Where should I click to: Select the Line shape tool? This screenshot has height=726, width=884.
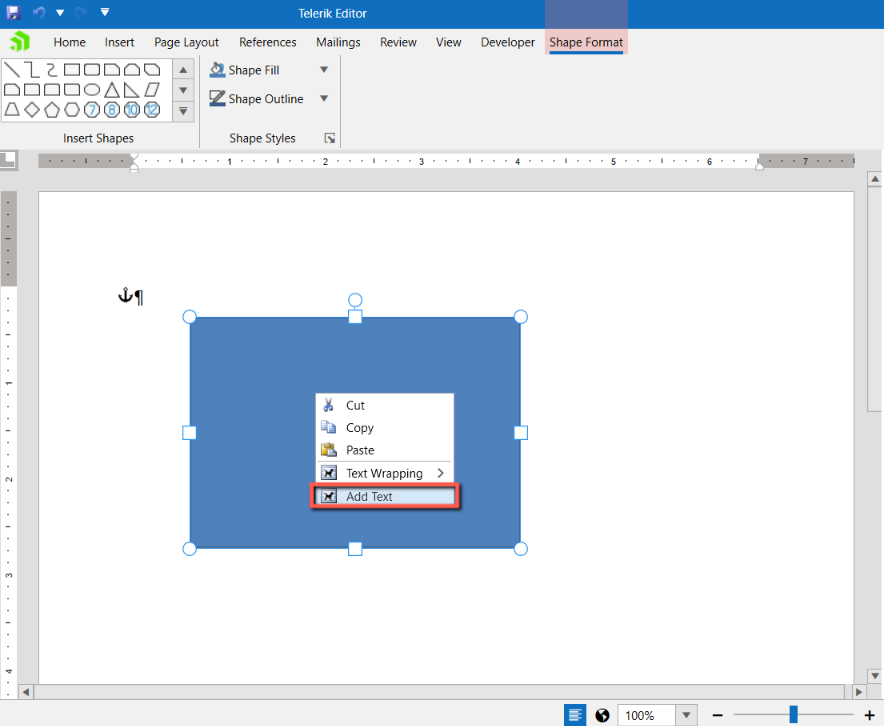pos(12,68)
